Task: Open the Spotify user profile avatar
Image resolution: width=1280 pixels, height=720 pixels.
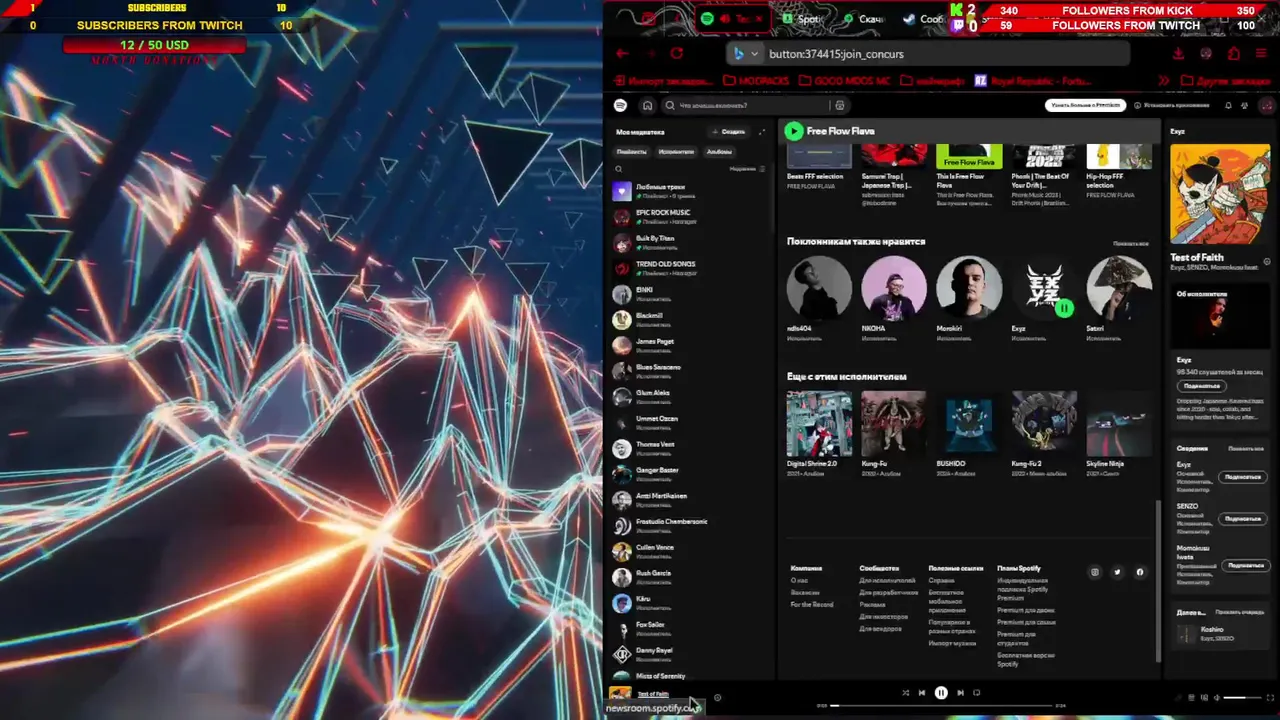Action: click(1267, 105)
